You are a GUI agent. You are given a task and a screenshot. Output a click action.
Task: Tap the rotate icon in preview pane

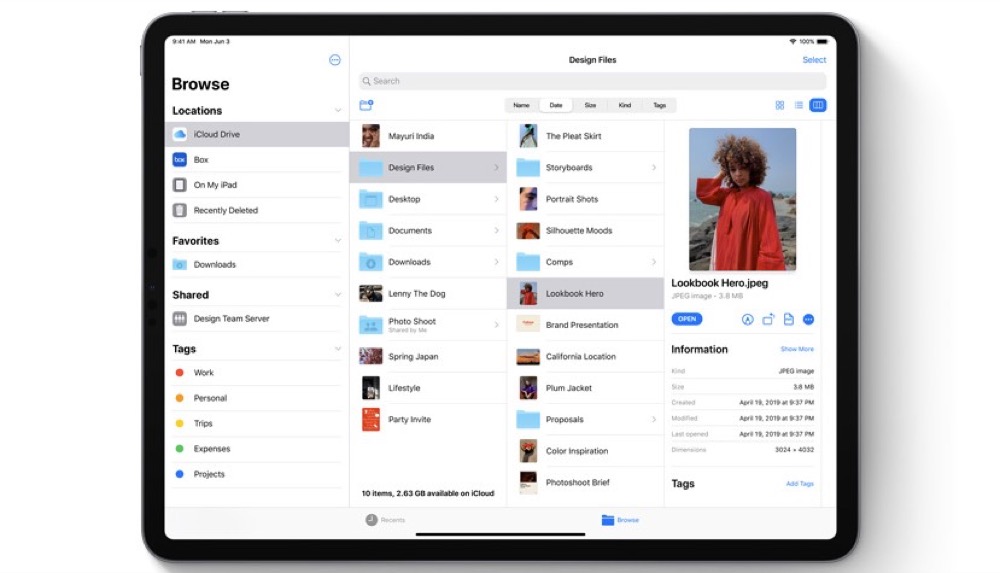pyautogui.click(x=768, y=319)
